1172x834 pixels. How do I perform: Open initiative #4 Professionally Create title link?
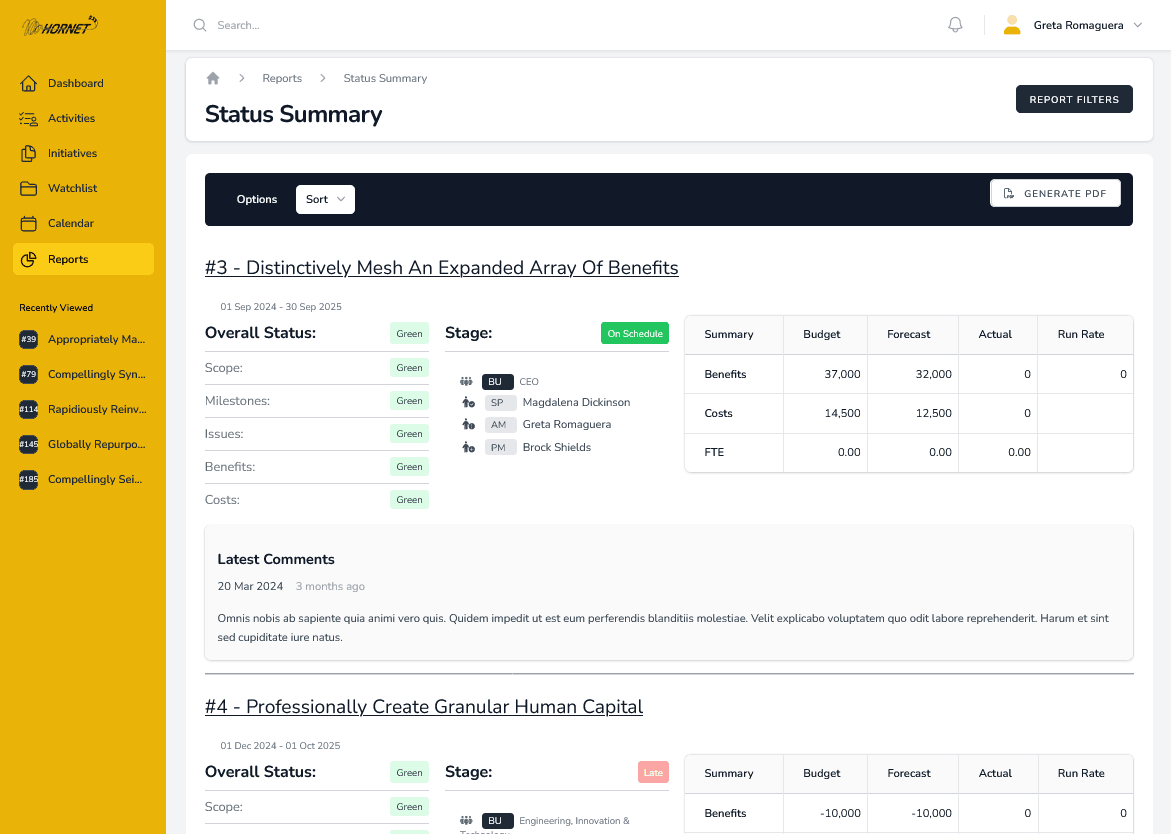(x=423, y=707)
